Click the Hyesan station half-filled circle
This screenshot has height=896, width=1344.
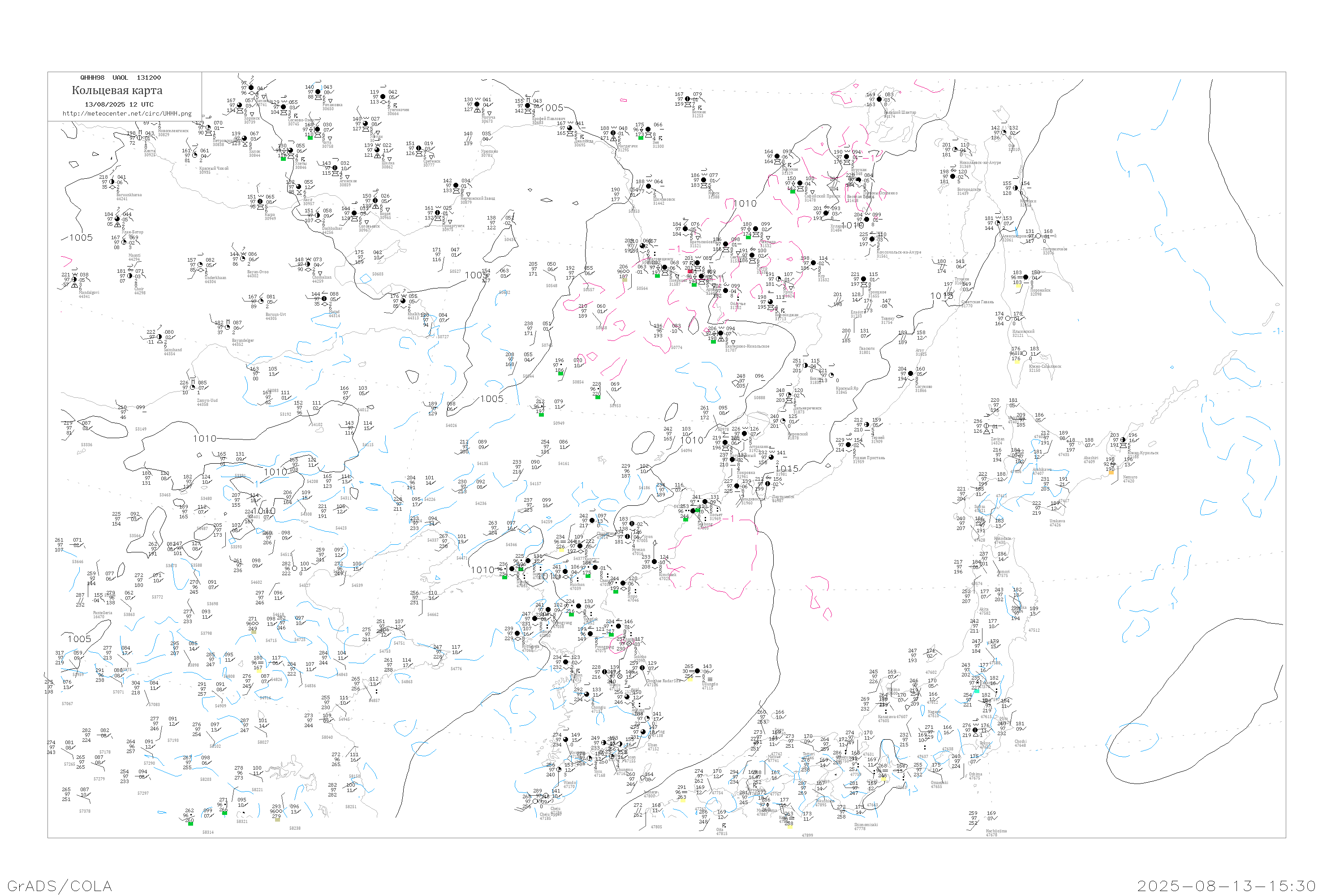point(628,537)
